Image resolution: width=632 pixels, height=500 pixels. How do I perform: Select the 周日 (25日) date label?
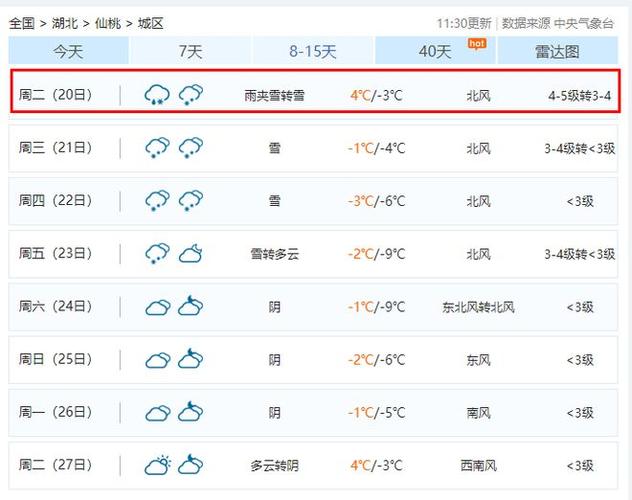click(55, 359)
